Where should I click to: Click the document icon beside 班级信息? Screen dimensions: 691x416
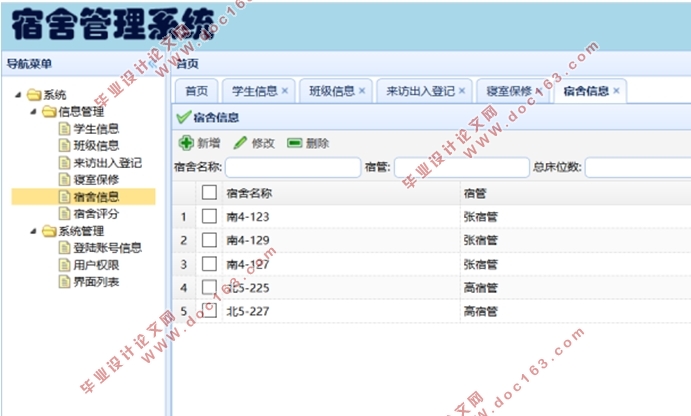click(64, 145)
